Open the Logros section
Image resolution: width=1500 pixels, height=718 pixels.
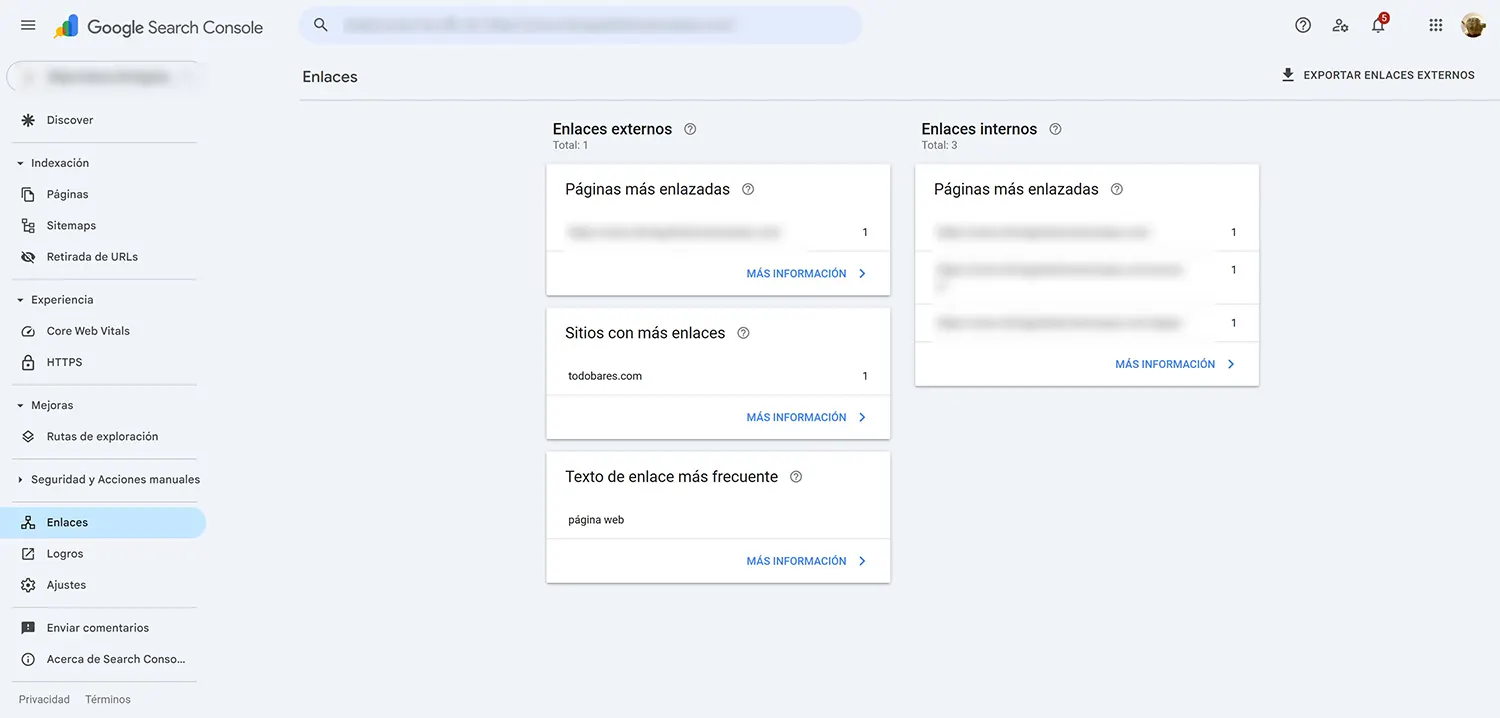65,553
